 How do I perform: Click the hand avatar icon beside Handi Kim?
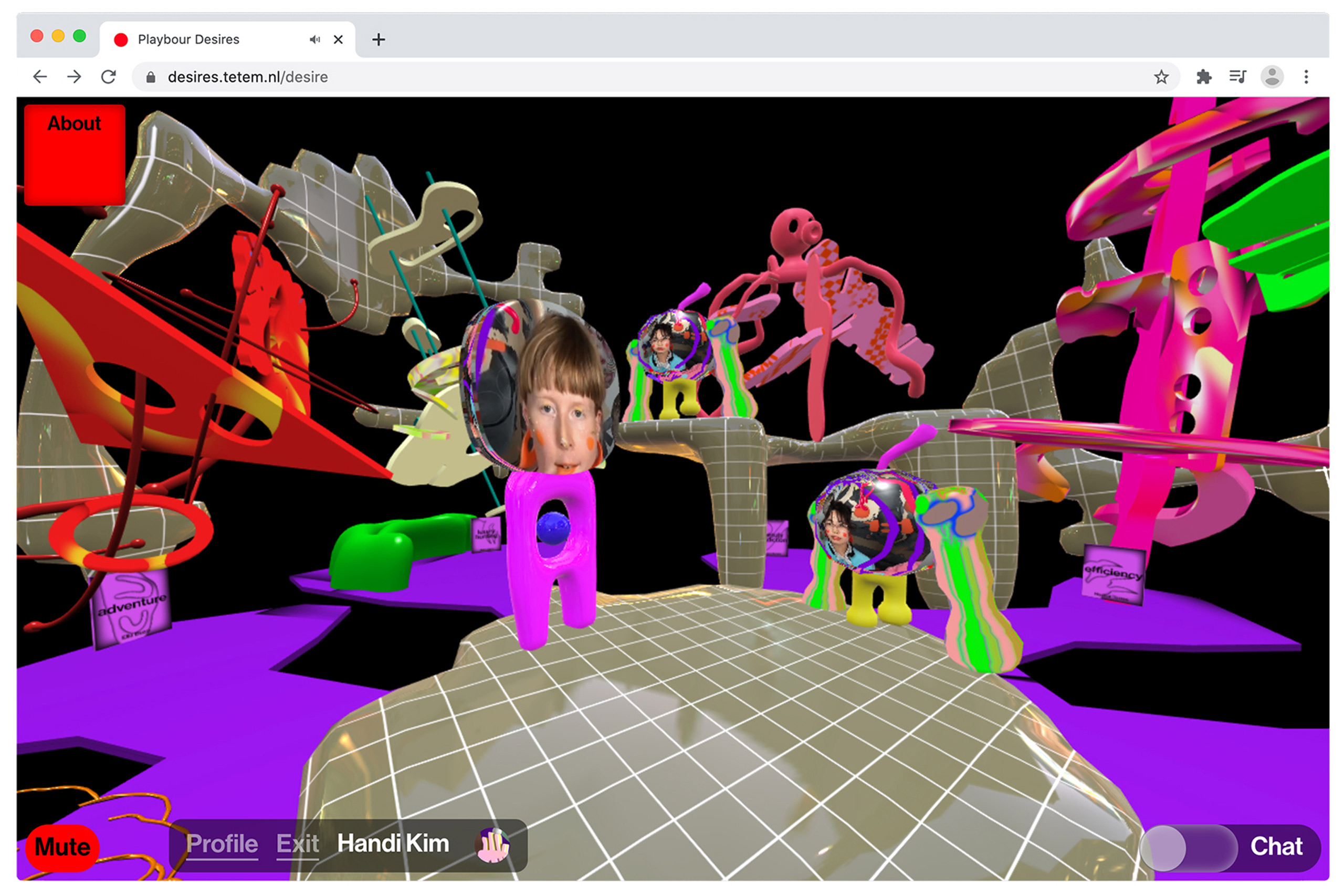pos(492,846)
